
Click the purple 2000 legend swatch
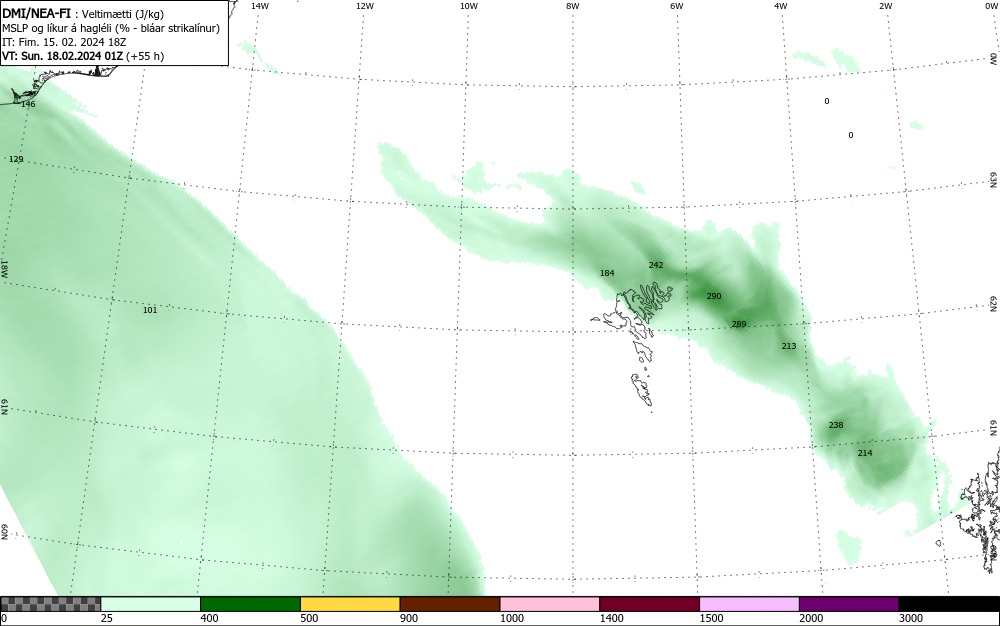pyautogui.click(x=849, y=604)
